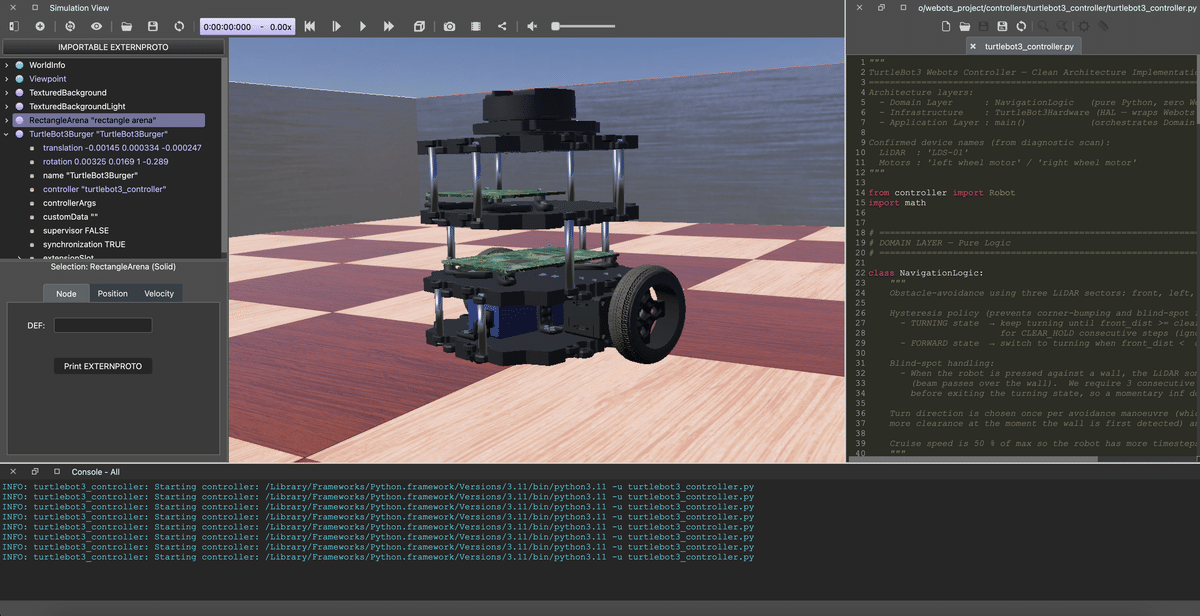The height and width of the screenshot is (616, 1200).
Task: Select TexturedBackgroundLight tree node
Action: [77, 106]
